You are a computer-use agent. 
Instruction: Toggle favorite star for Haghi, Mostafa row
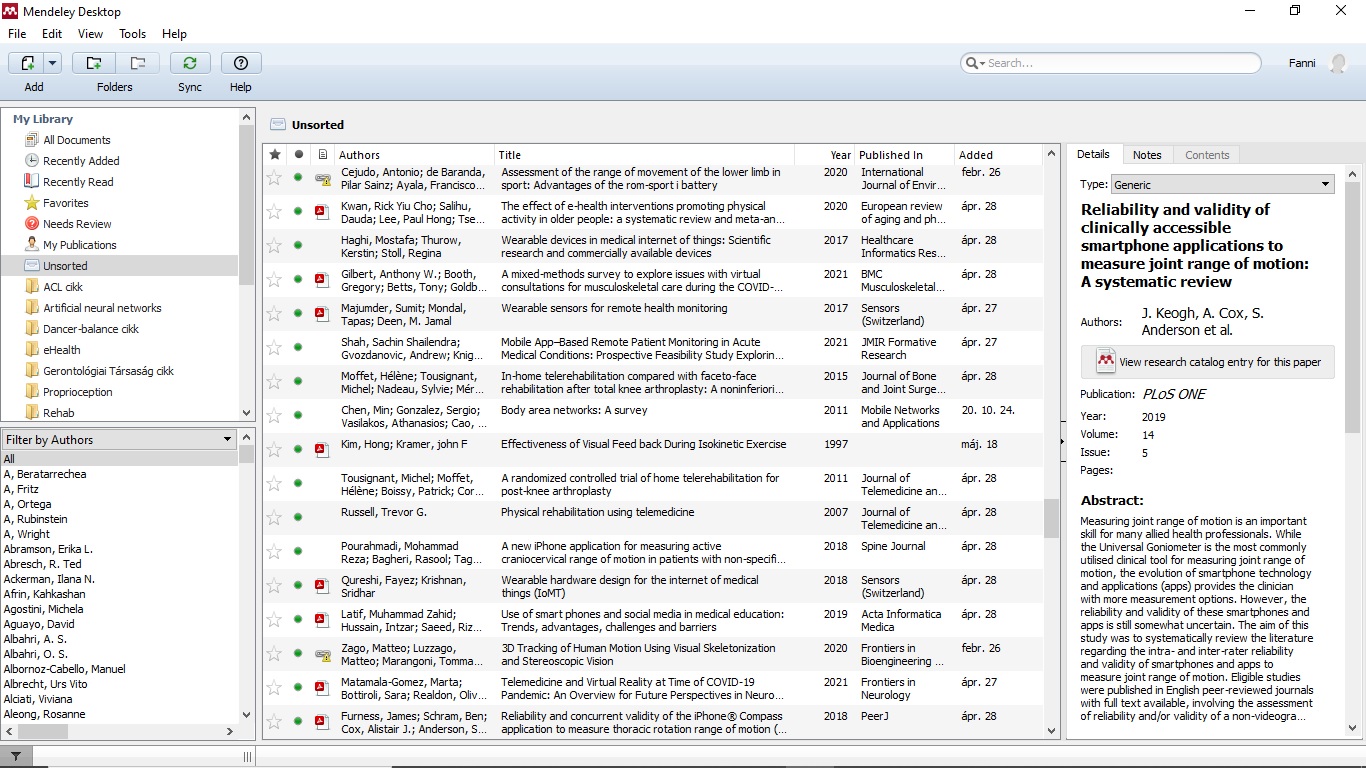click(x=274, y=246)
